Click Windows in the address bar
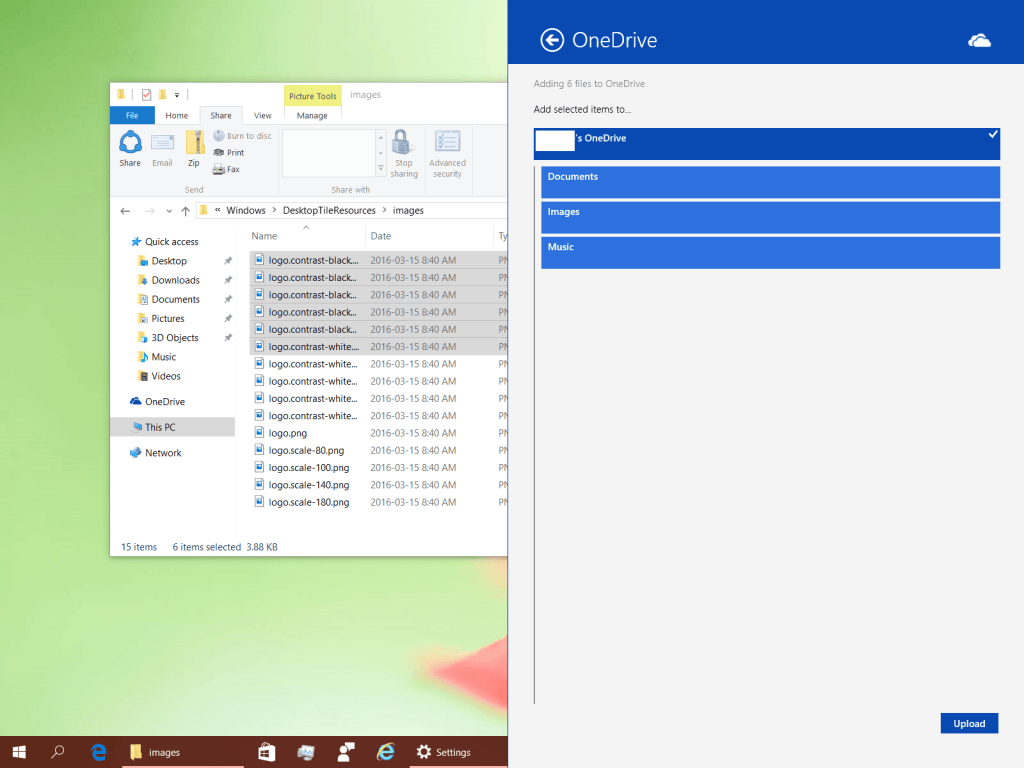 pyautogui.click(x=246, y=210)
